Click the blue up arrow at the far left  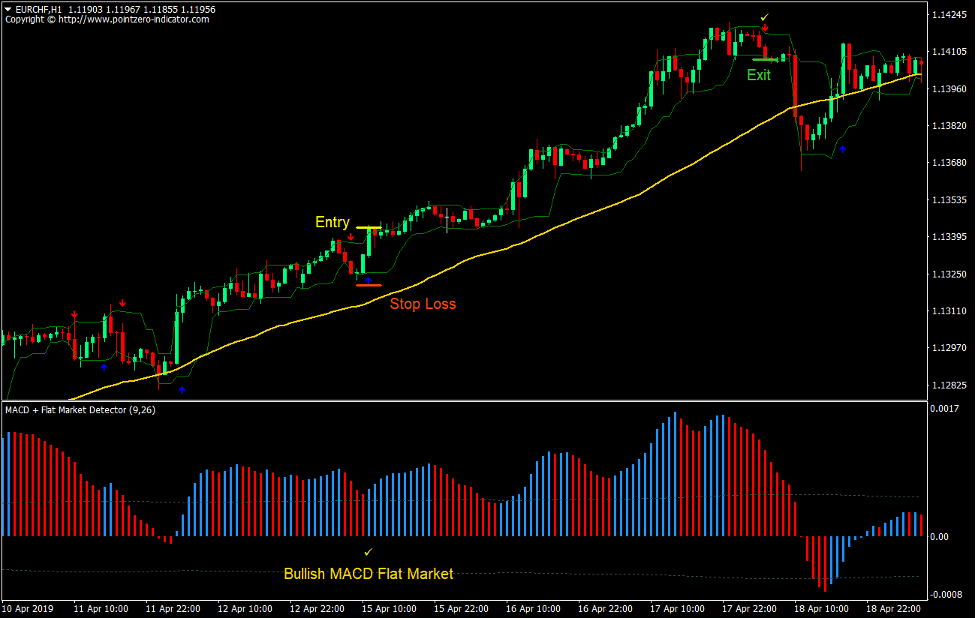tap(104, 367)
